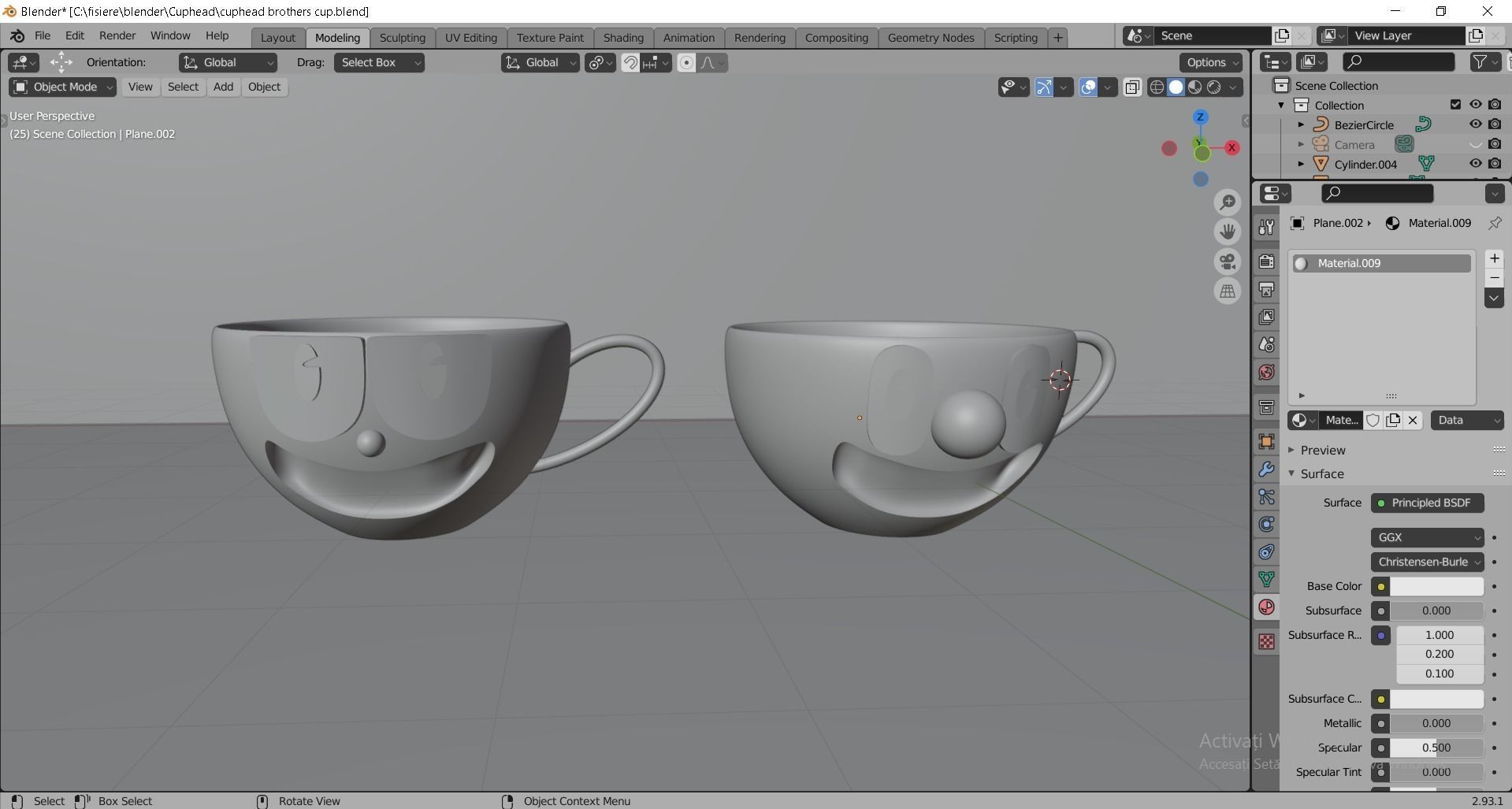Screen dimensions: 1512x809
Task: Click the viewport zoom magnifier icon
Action: (1228, 202)
